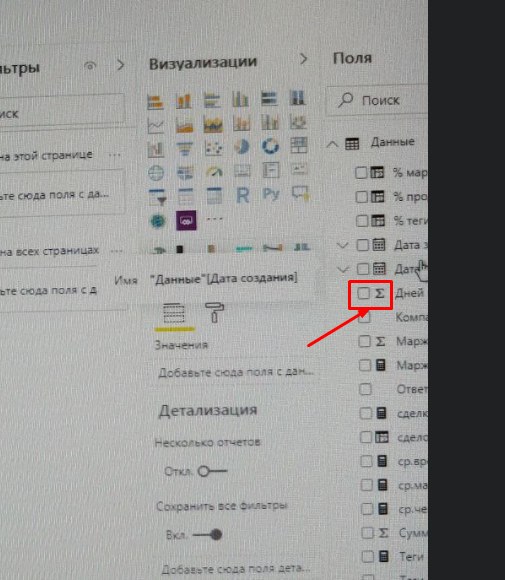Select the KPI visual
The image size is (505, 580).
pos(299,169)
